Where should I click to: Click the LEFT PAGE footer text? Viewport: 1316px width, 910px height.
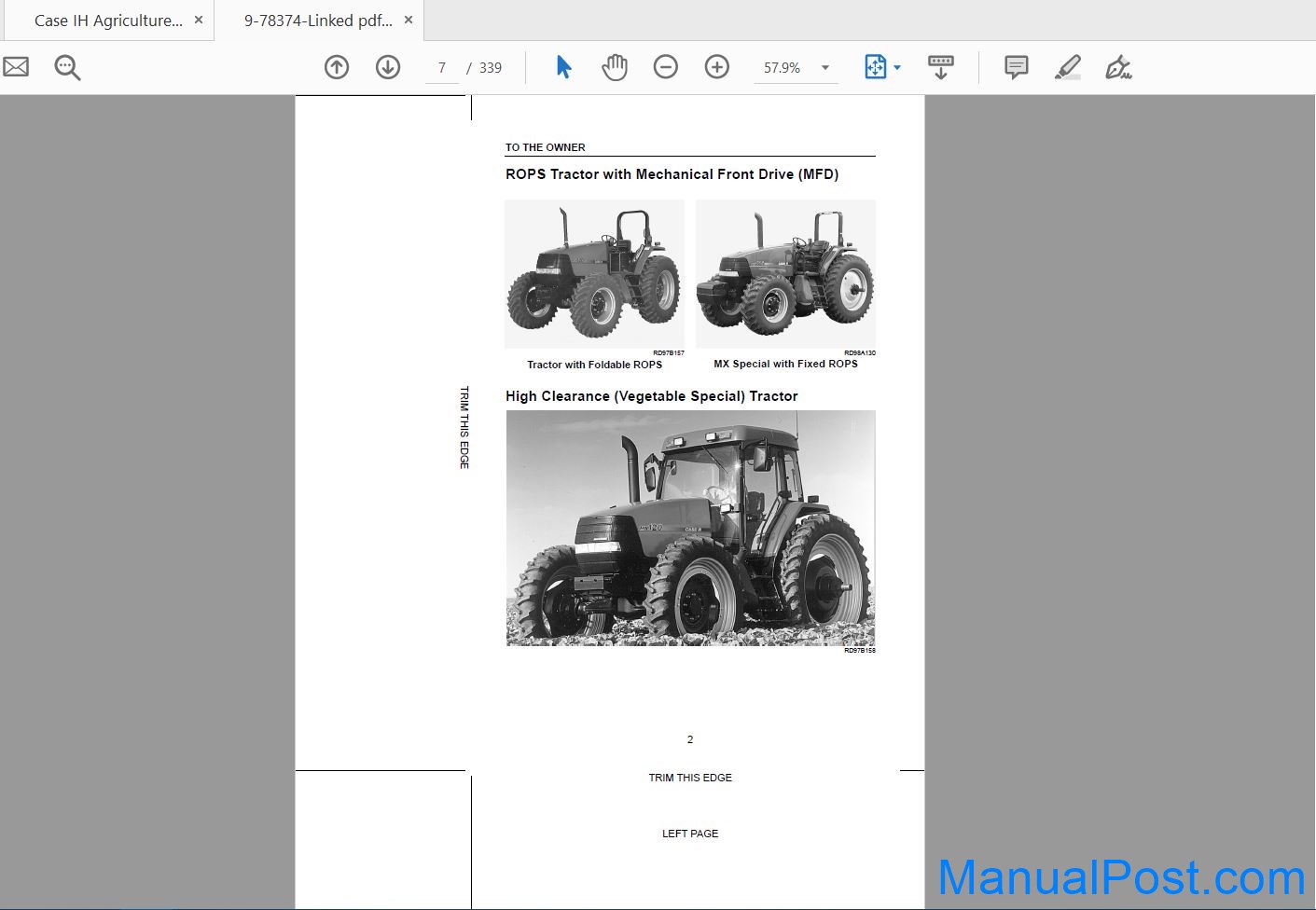pos(690,834)
